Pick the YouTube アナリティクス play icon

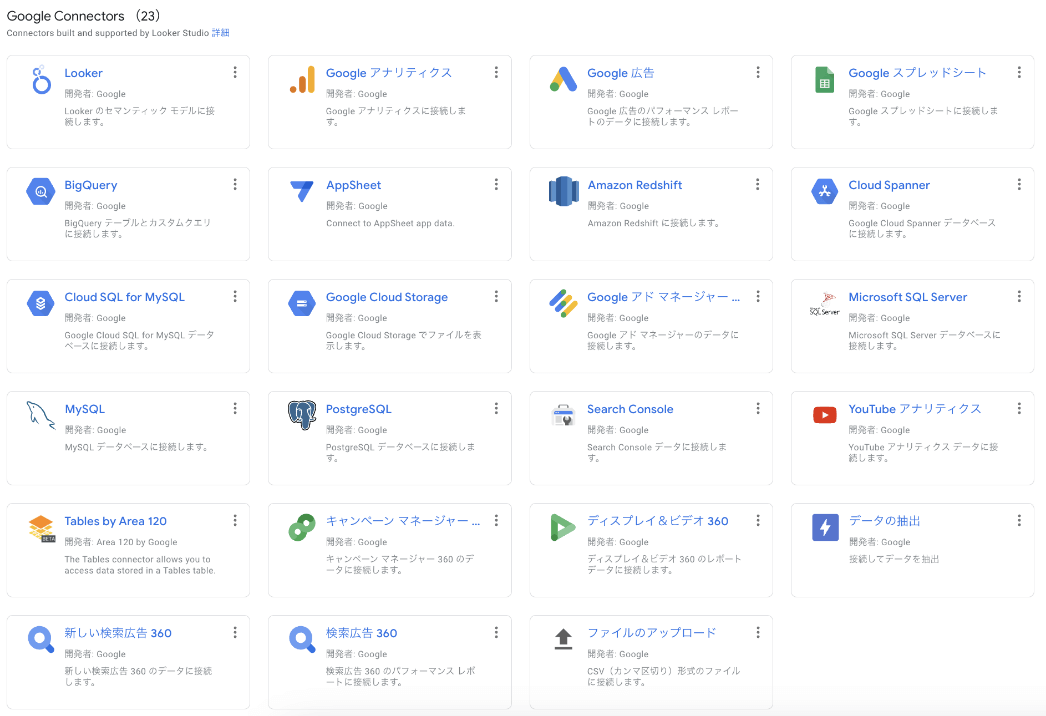(825, 415)
